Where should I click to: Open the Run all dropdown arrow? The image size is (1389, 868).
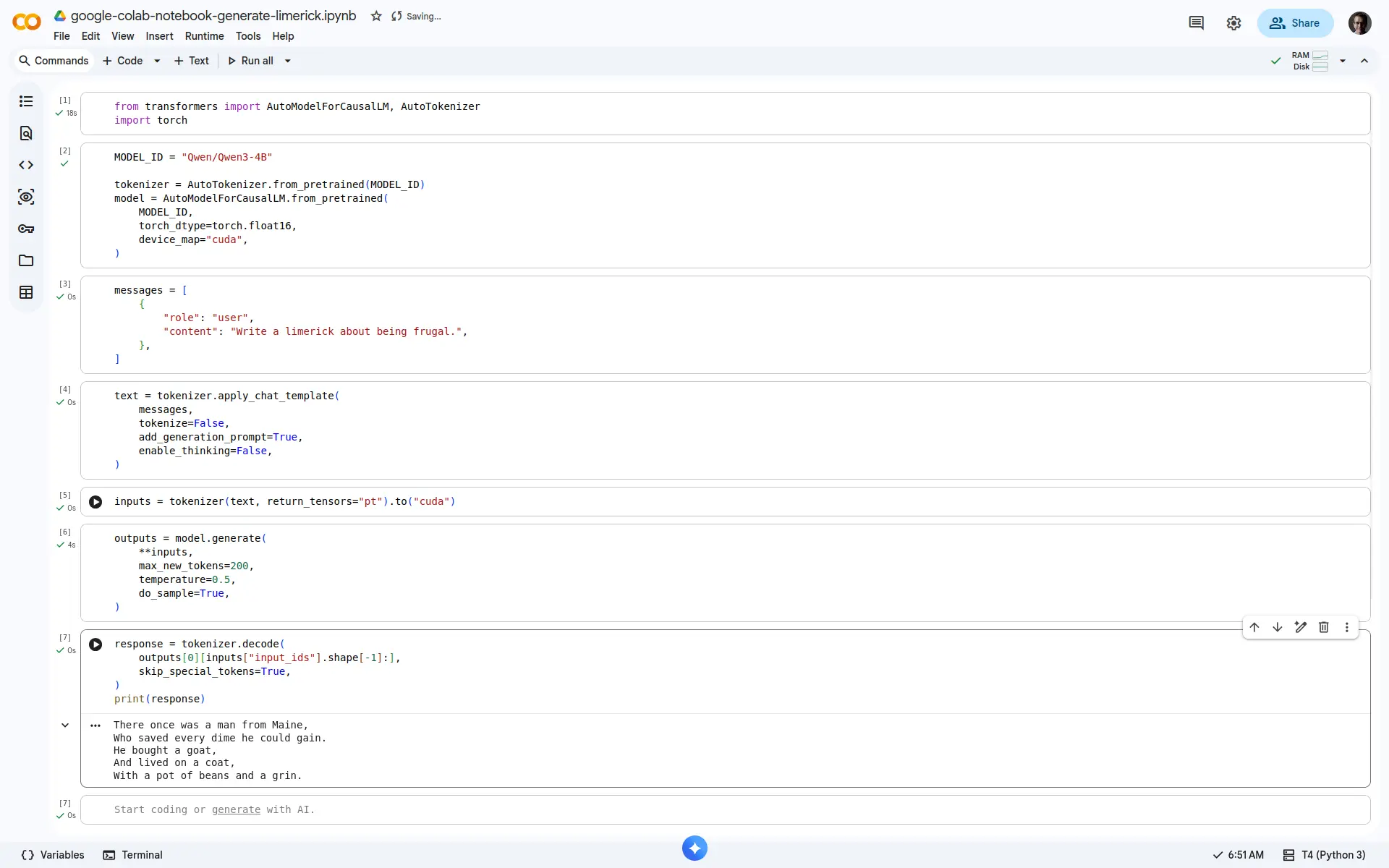click(x=287, y=61)
